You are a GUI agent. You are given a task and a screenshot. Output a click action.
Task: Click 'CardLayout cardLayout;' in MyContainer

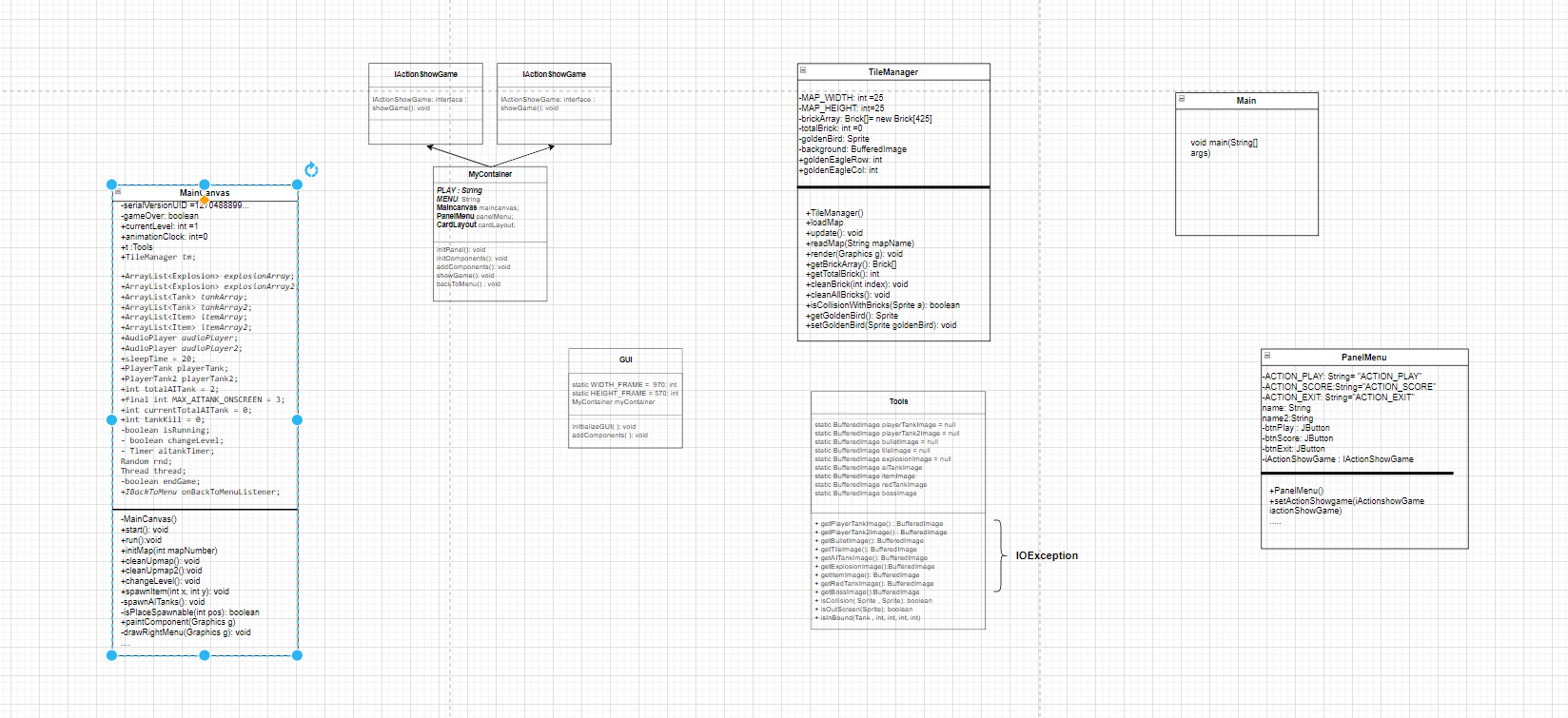point(476,225)
